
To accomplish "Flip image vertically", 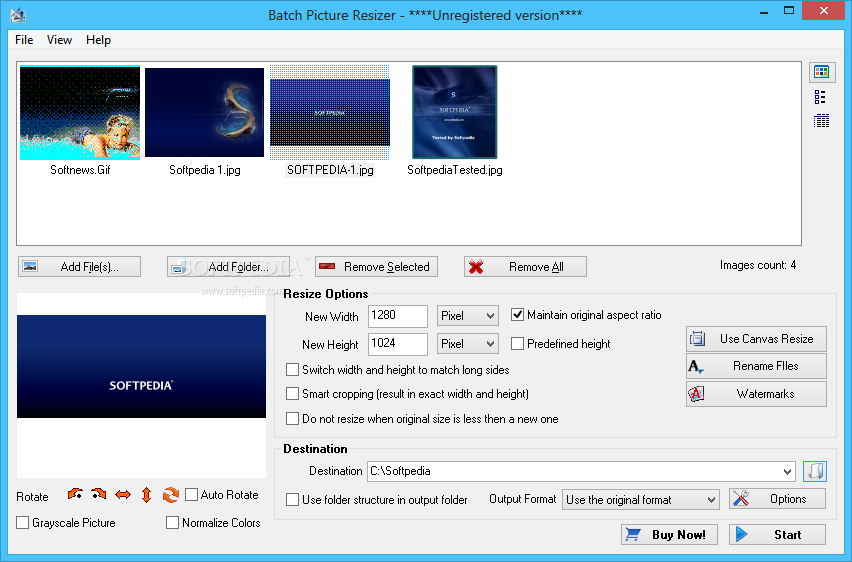I will [146, 495].
